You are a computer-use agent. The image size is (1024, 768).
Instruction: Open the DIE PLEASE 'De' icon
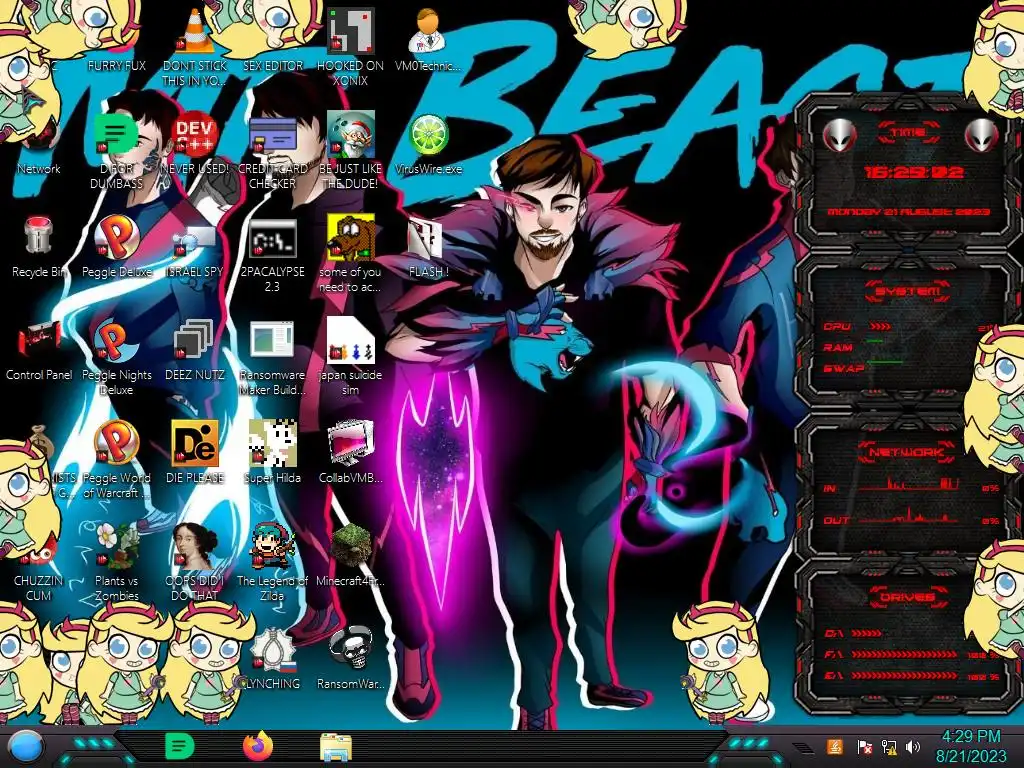[x=195, y=443]
